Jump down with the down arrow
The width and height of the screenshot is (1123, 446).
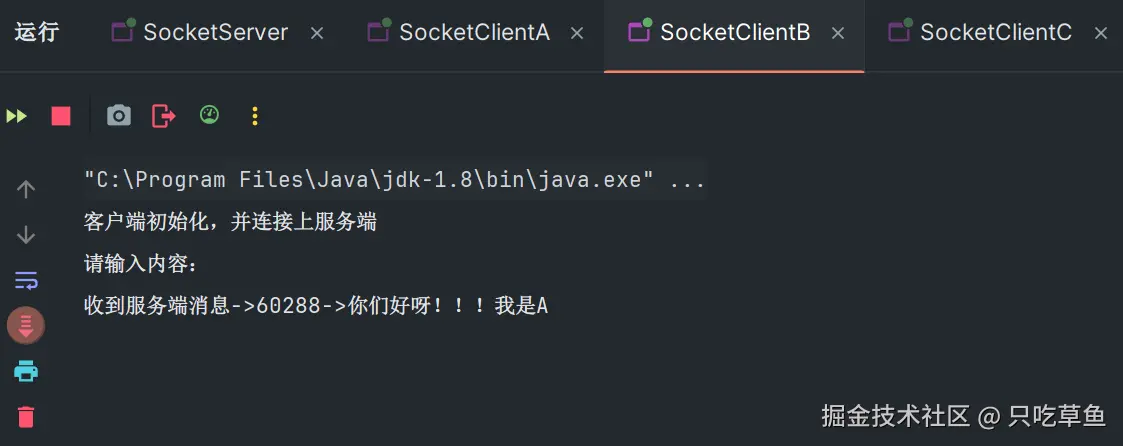pyautogui.click(x=26, y=235)
